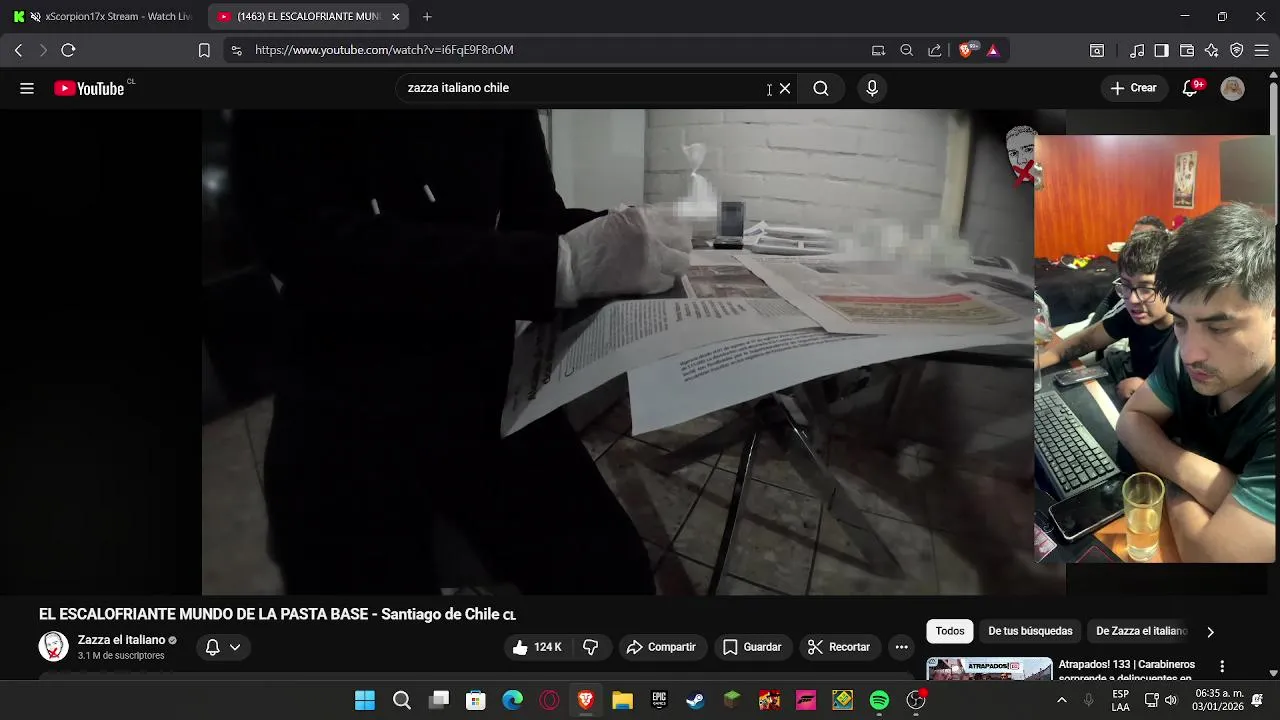Show hidden system tray icons
Viewport: 1280px width, 720px height.
[1061, 700]
